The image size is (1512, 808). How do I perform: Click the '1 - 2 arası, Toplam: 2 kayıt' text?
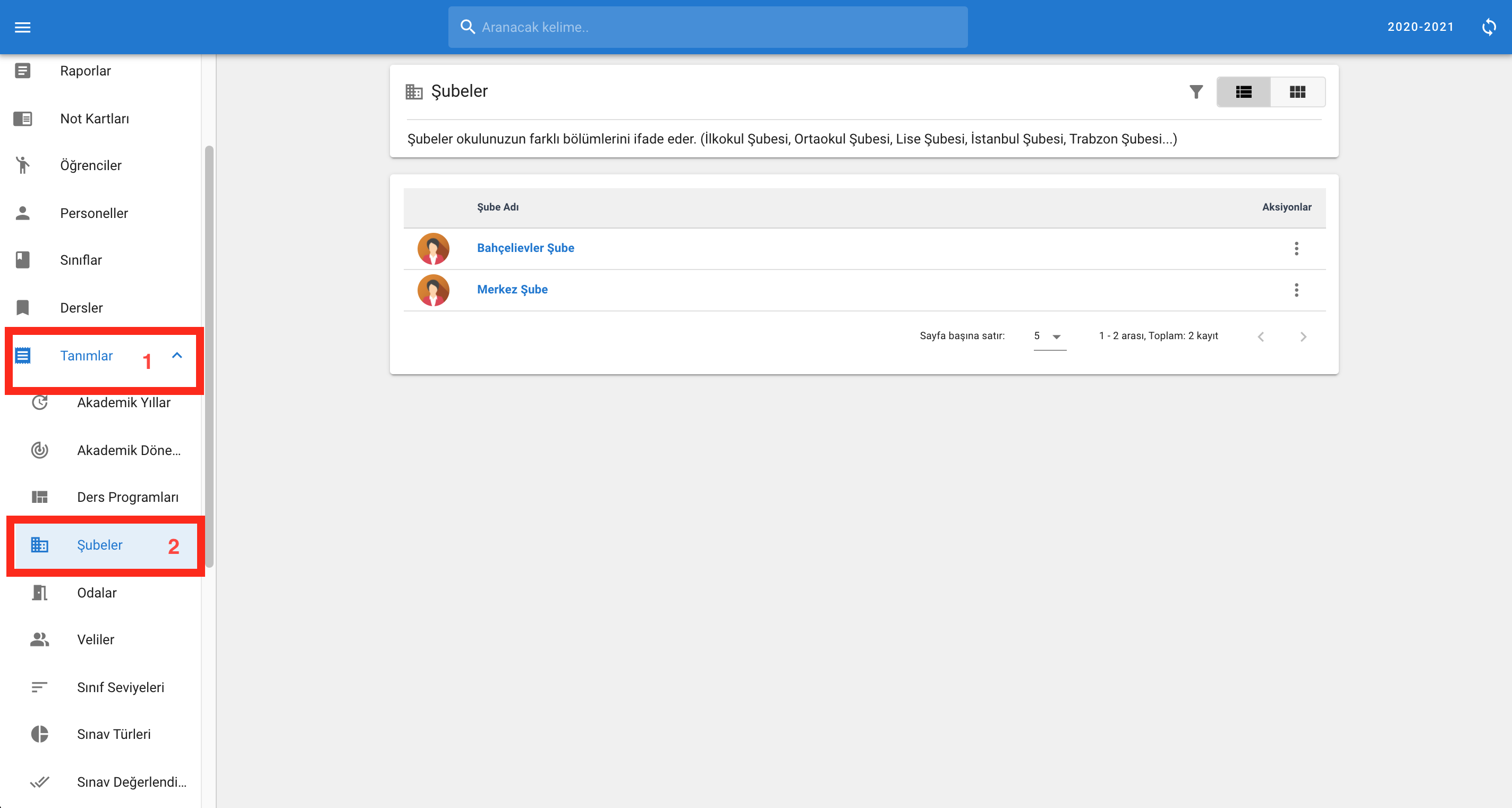click(1158, 336)
